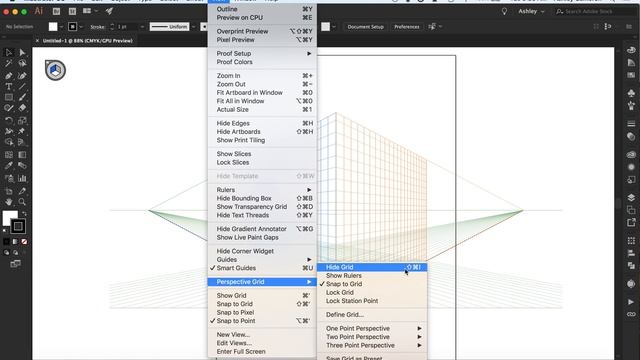The image size is (640, 360).
Task: Expand the One Point Perspective submenu
Action: (x=372, y=329)
